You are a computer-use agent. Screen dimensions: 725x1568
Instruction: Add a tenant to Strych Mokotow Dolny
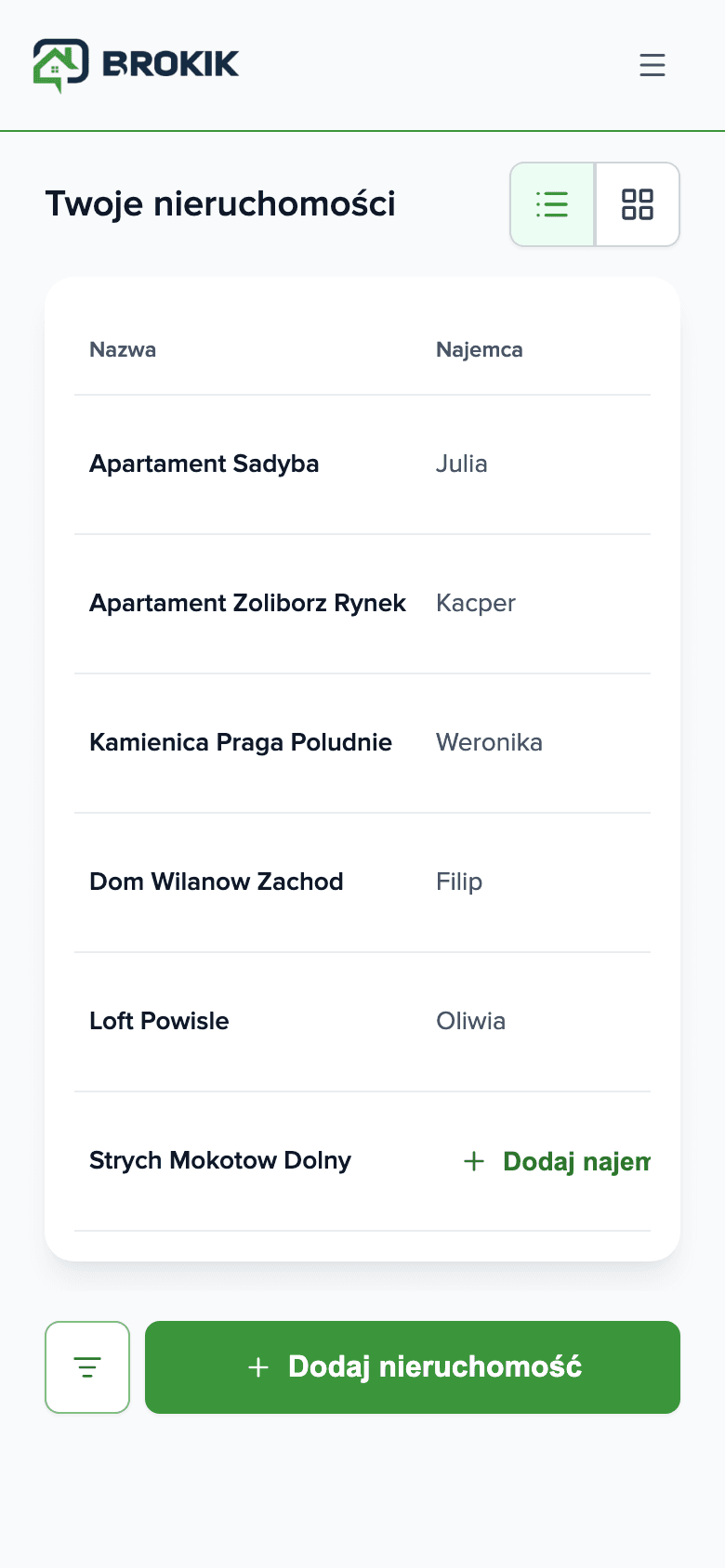click(557, 1161)
